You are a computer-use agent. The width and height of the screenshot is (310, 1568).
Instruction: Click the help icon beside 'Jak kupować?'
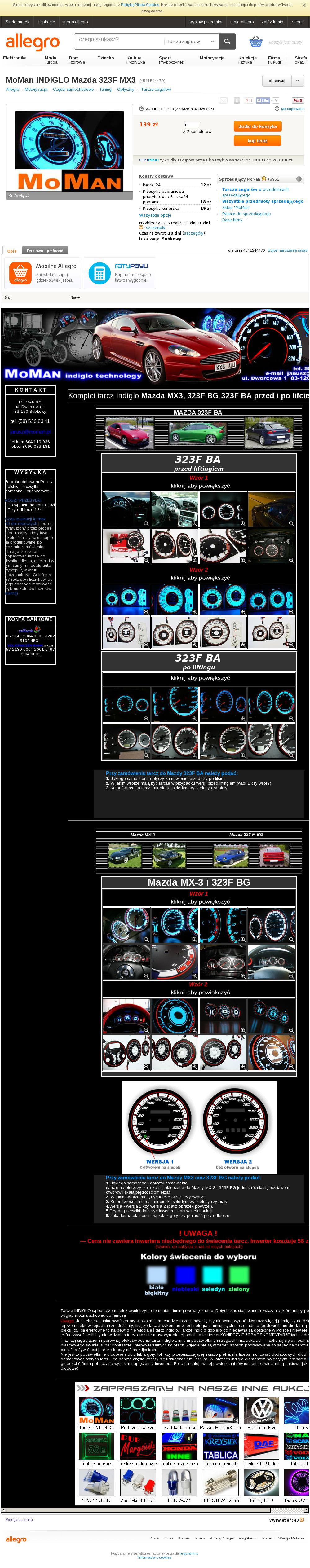pos(277,109)
